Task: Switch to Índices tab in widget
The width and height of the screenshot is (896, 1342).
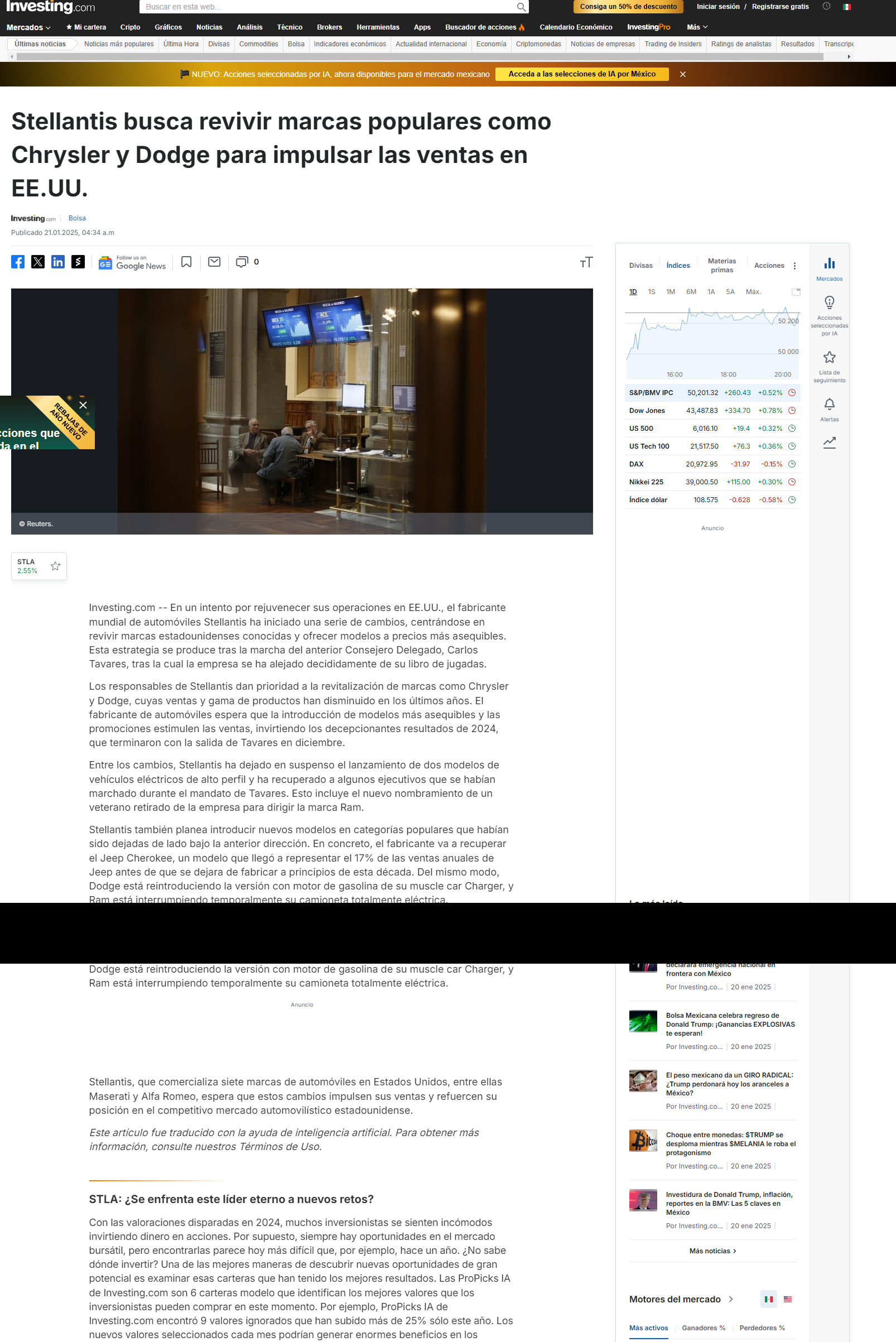Action: (678, 266)
